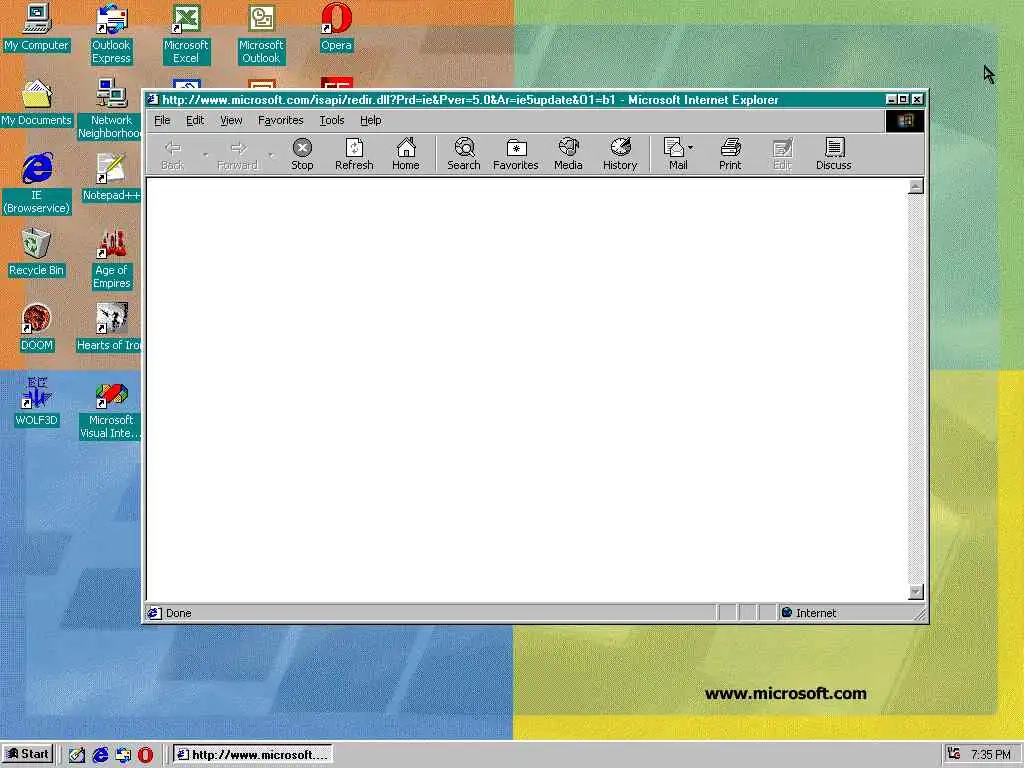Select Notepad++ desktop shortcut
Screen dimensions: 1024x768
[111, 177]
